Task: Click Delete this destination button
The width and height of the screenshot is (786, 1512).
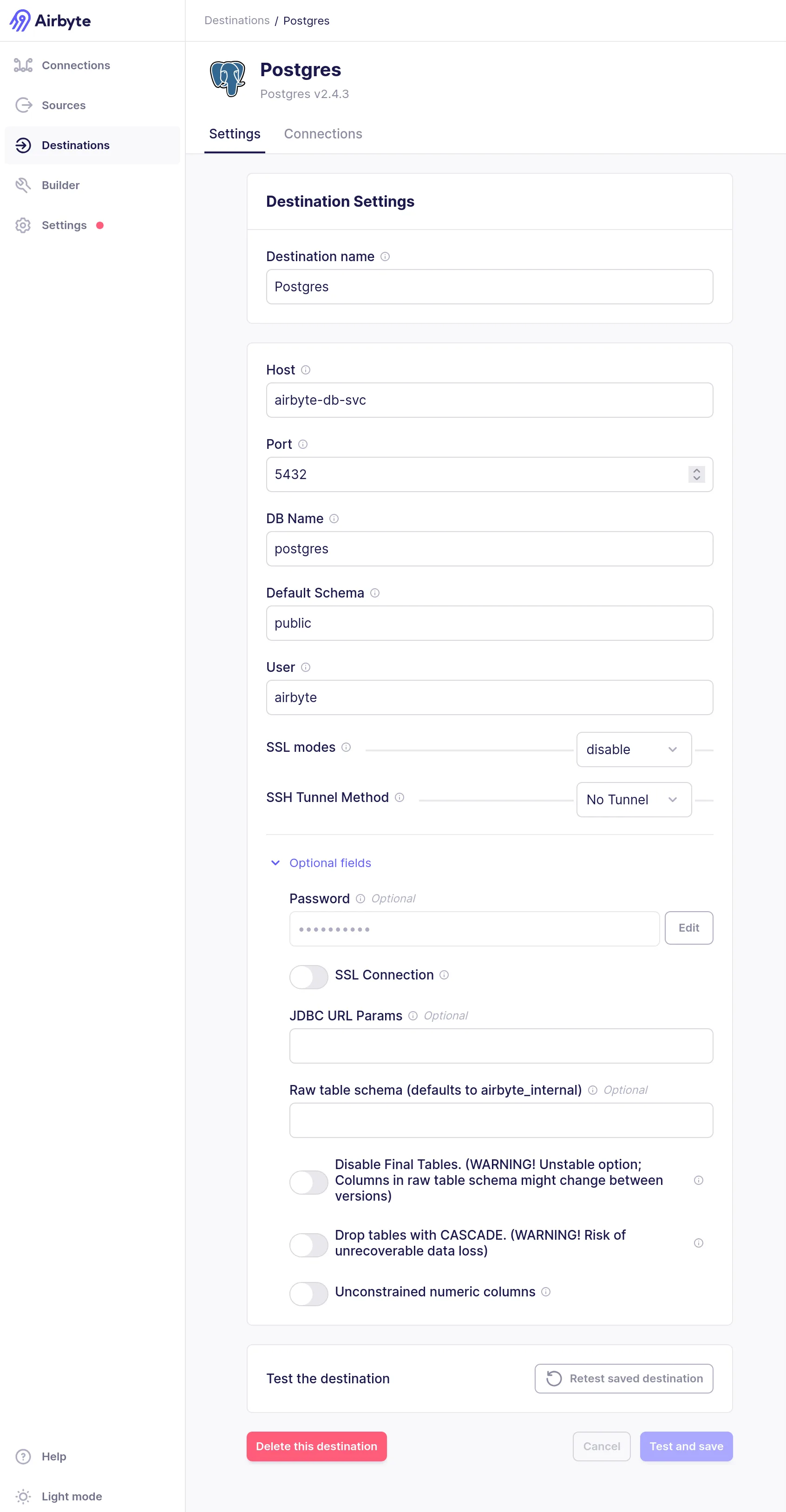Action: coord(316,1446)
